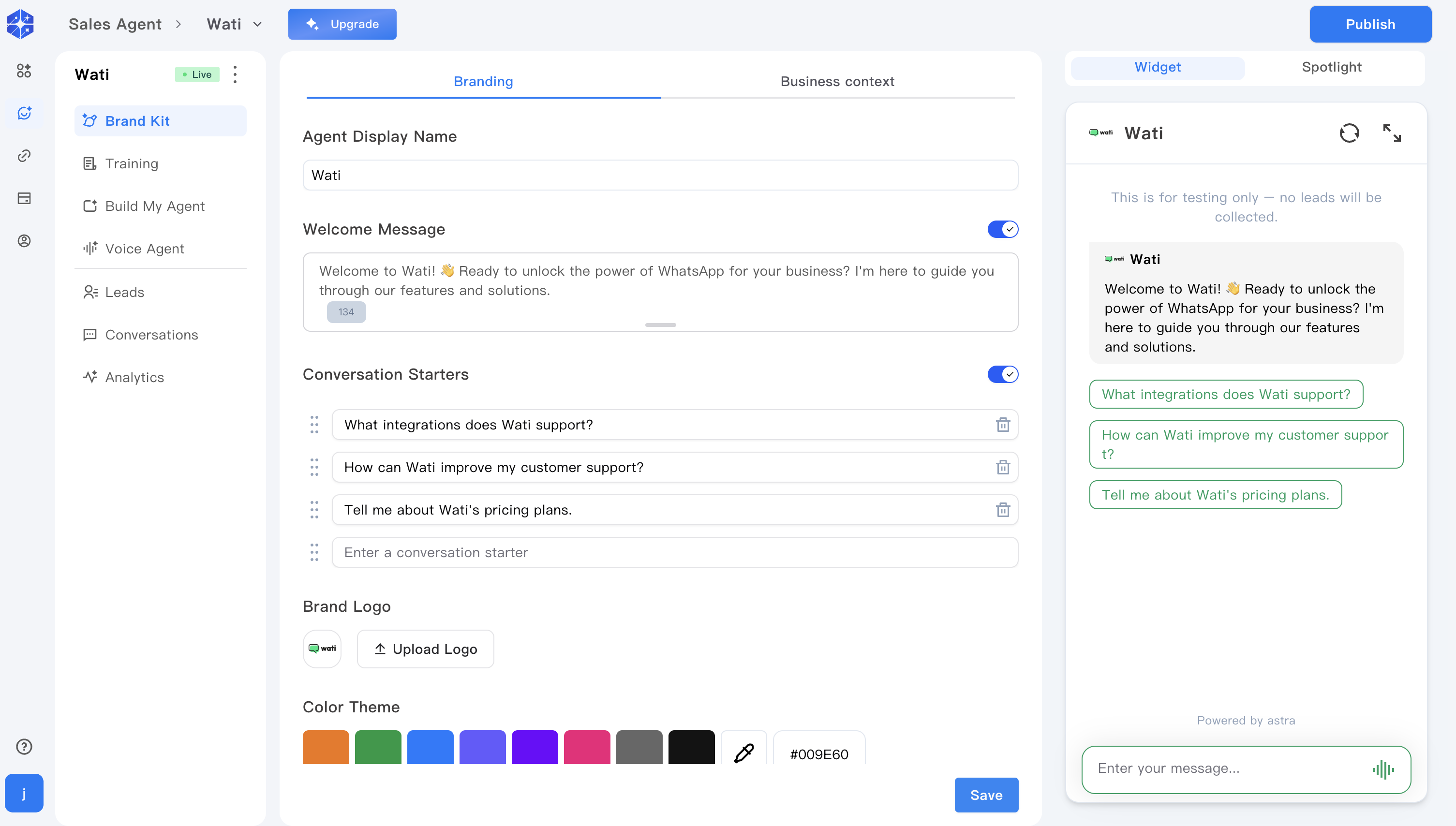Image resolution: width=1456 pixels, height=826 pixels.
Task: Pick the indigo color theme swatch
Action: pos(482,747)
